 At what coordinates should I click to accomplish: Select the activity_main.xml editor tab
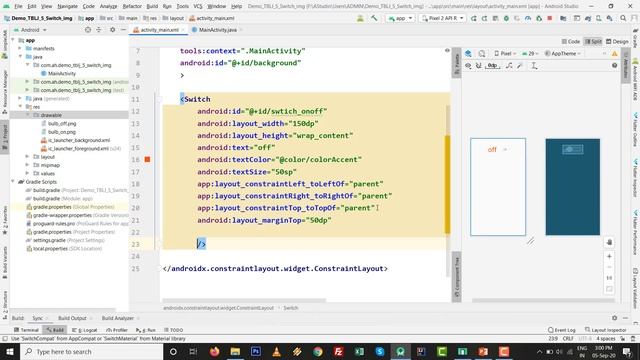click(x=159, y=30)
